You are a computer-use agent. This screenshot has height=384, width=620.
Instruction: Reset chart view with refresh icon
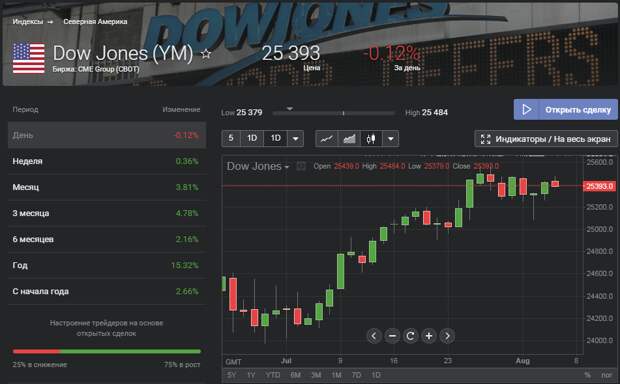click(x=410, y=336)
